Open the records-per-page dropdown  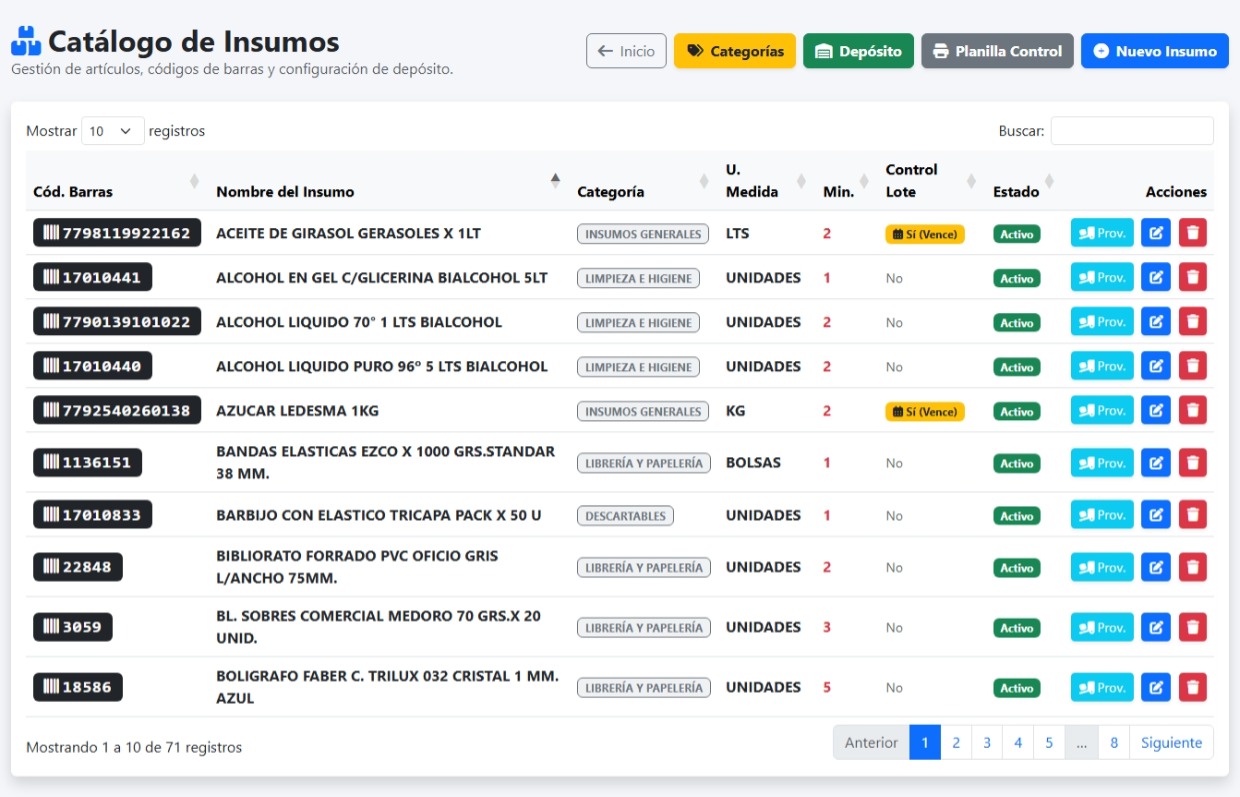tap(112, 131)
